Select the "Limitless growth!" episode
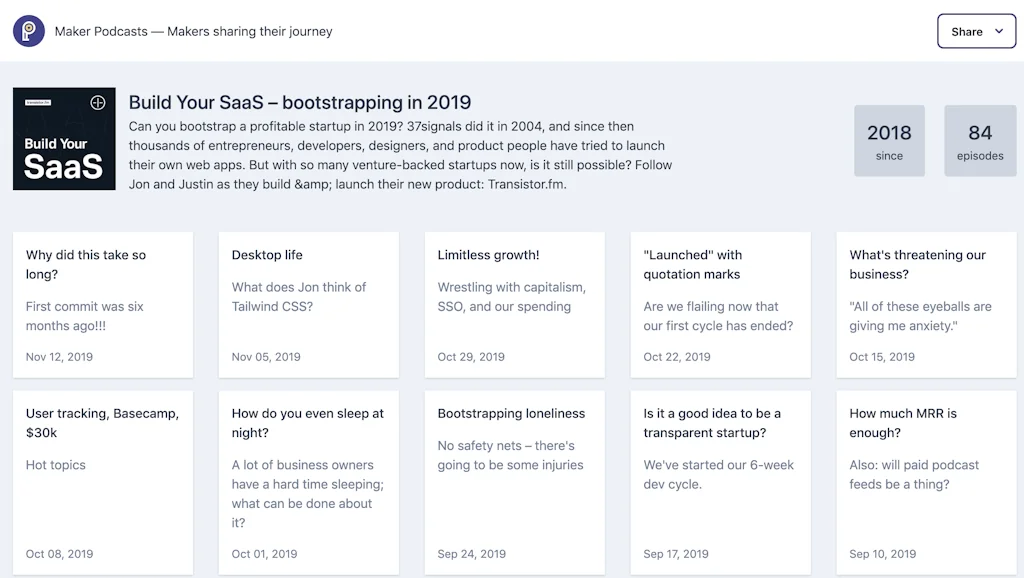 pyautogui.click(x=515, y=304)
